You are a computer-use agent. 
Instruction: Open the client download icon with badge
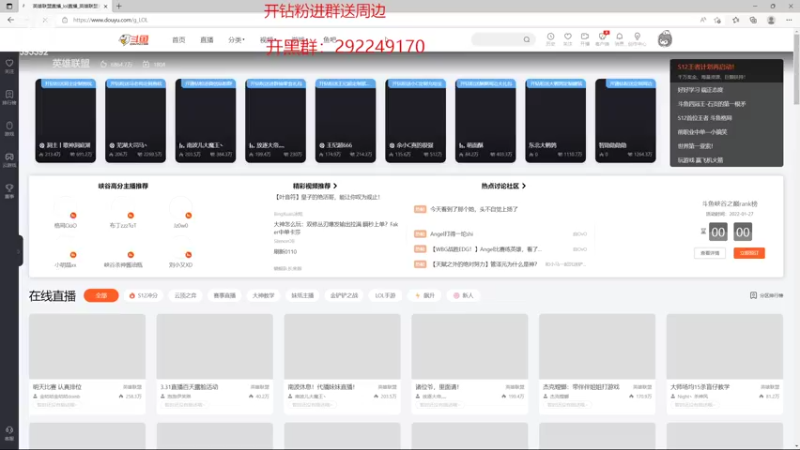[x=603, y=39]
